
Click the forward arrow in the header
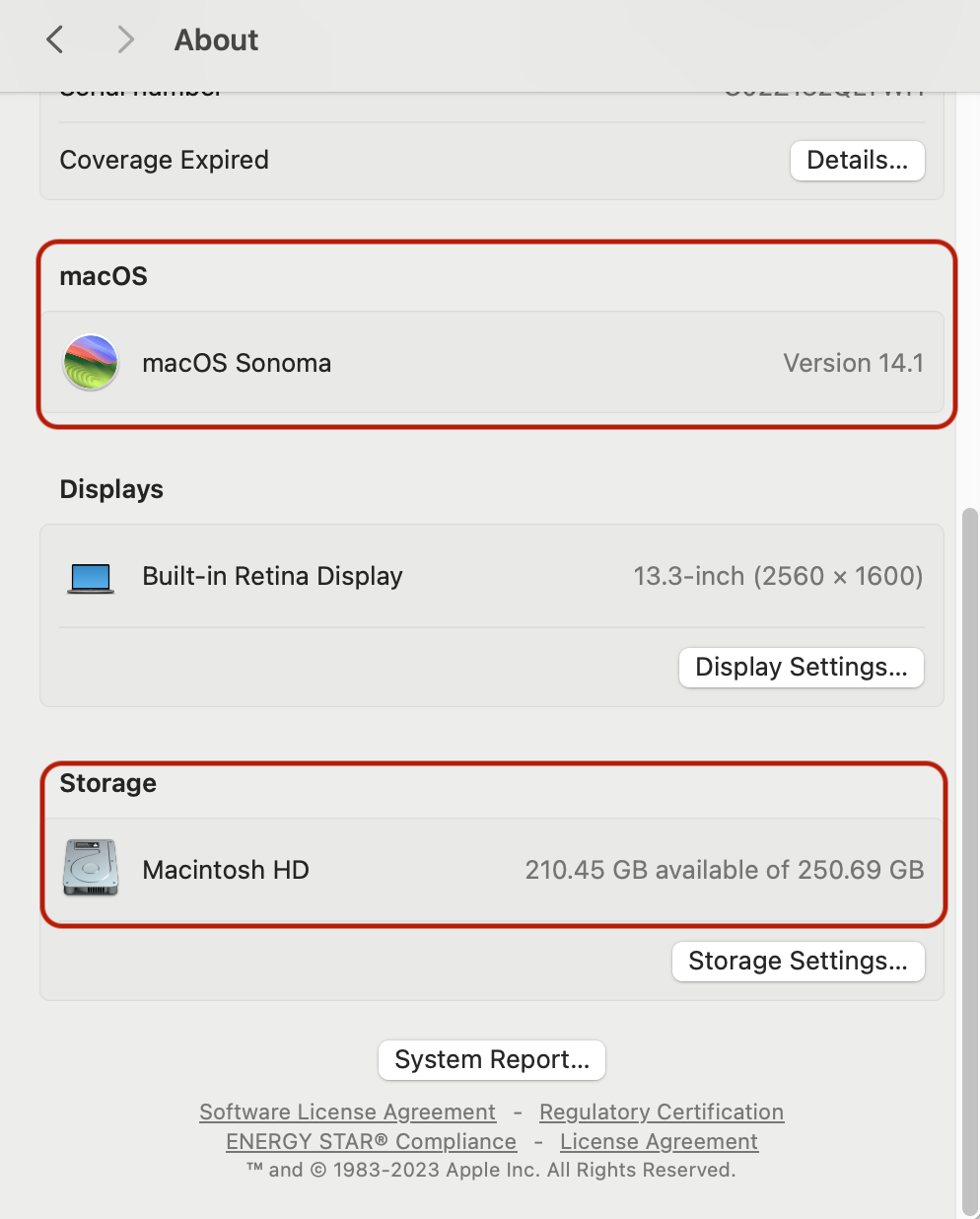coord(125,39)
